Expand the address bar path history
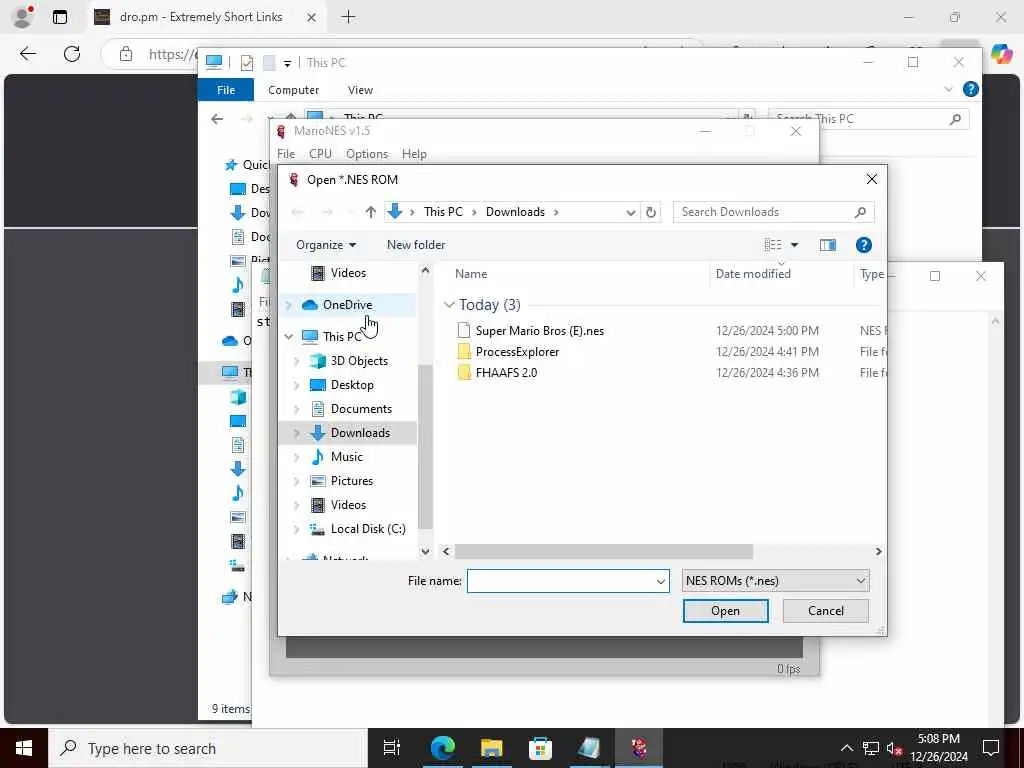The image size is (1024, 768). tap(630, 212)
